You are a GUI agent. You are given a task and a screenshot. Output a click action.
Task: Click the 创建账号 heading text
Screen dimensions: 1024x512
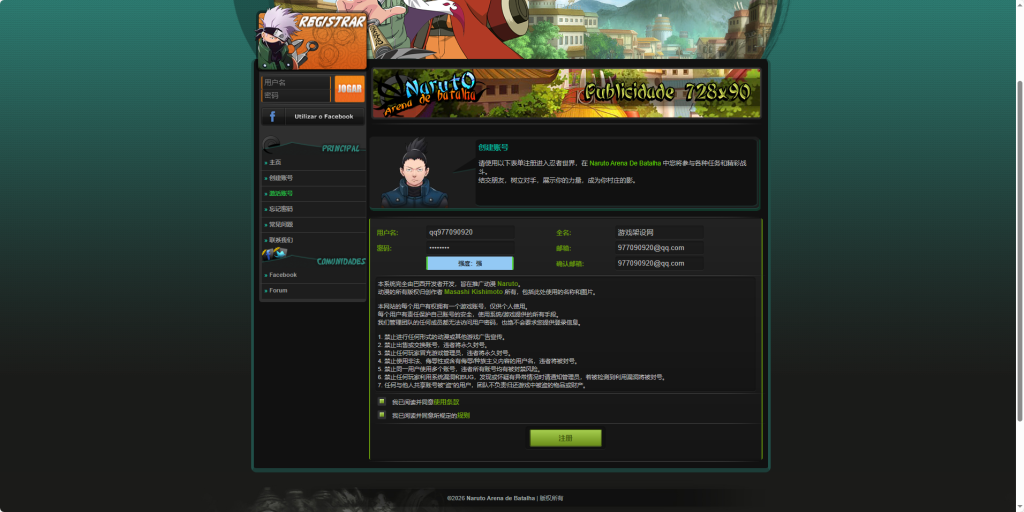[x=493, y=148]
